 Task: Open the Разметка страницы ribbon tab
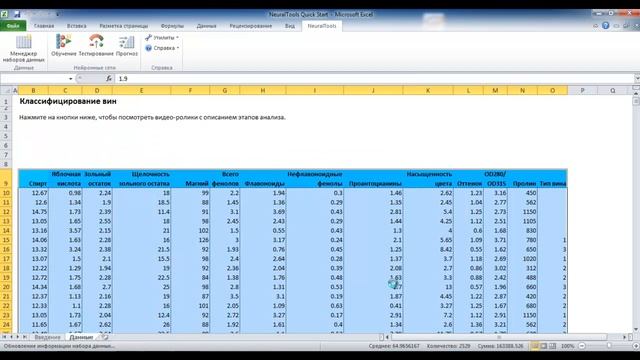coord(124,26)
